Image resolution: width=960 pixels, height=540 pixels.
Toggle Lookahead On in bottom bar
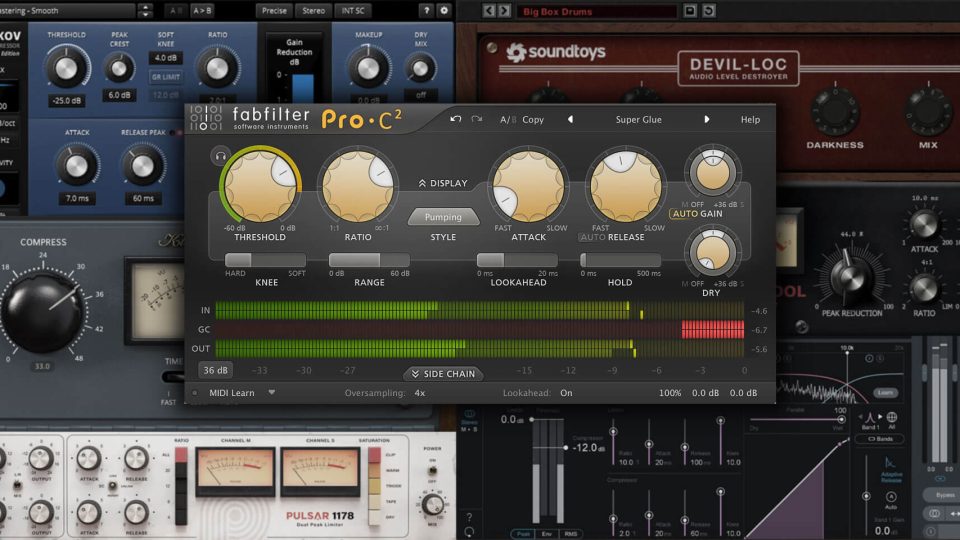(x=566, y=393)
